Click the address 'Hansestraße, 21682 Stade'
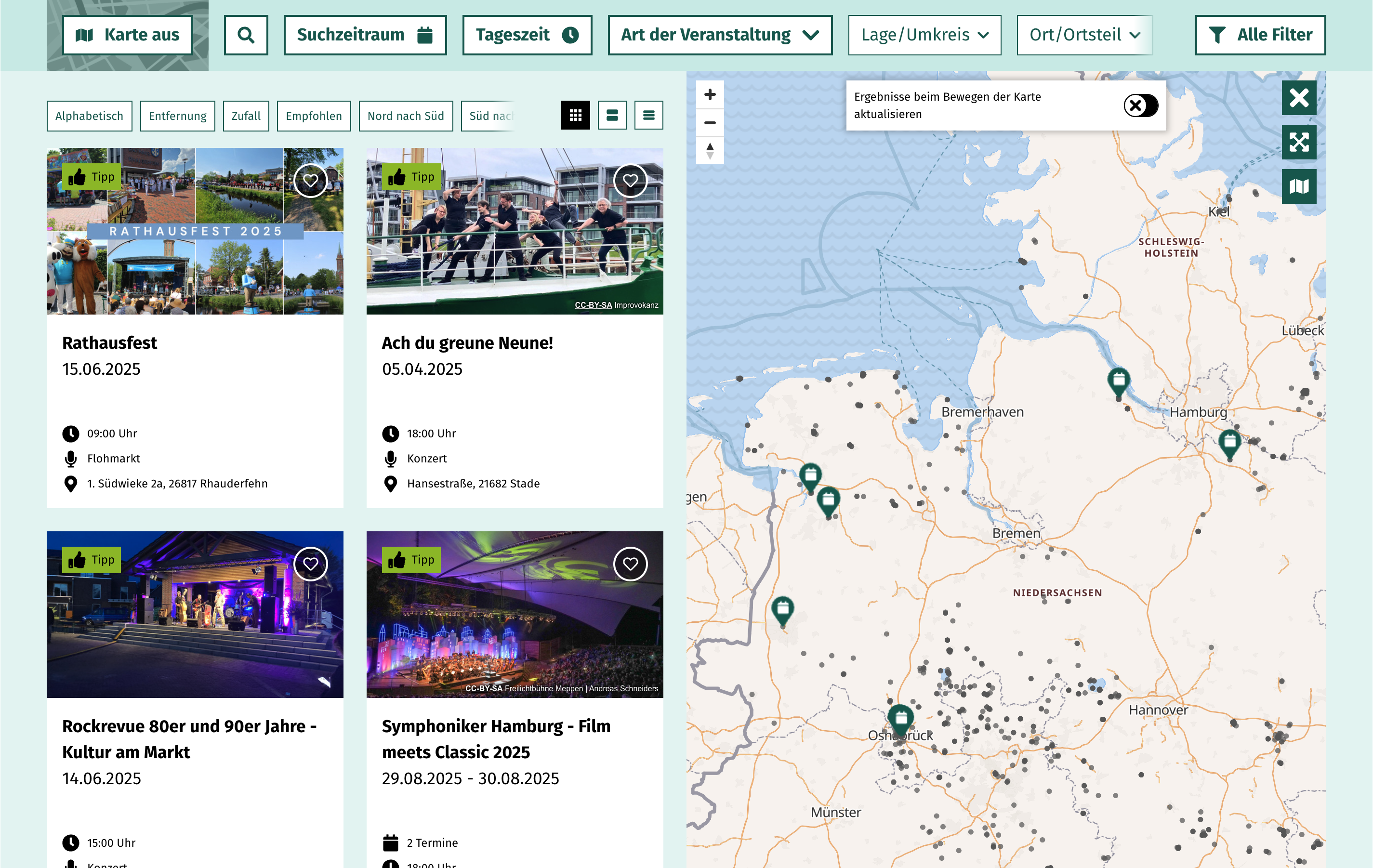The image size is (1373, 868). [x=473, y=484]
